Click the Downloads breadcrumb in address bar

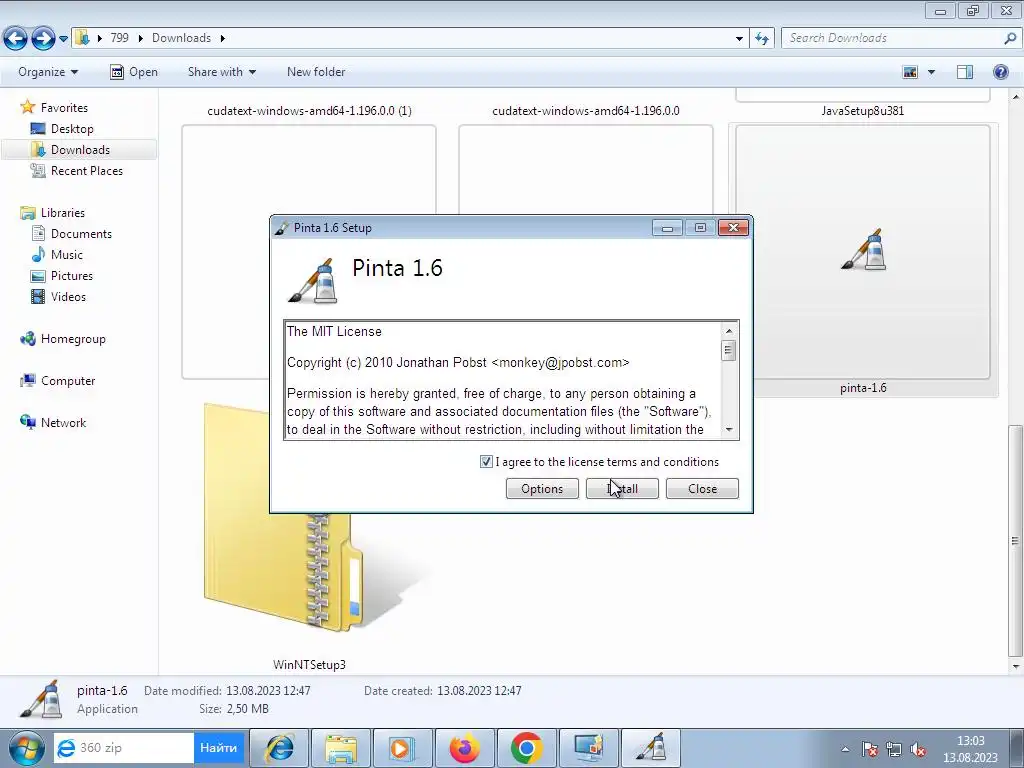[182, 38]
